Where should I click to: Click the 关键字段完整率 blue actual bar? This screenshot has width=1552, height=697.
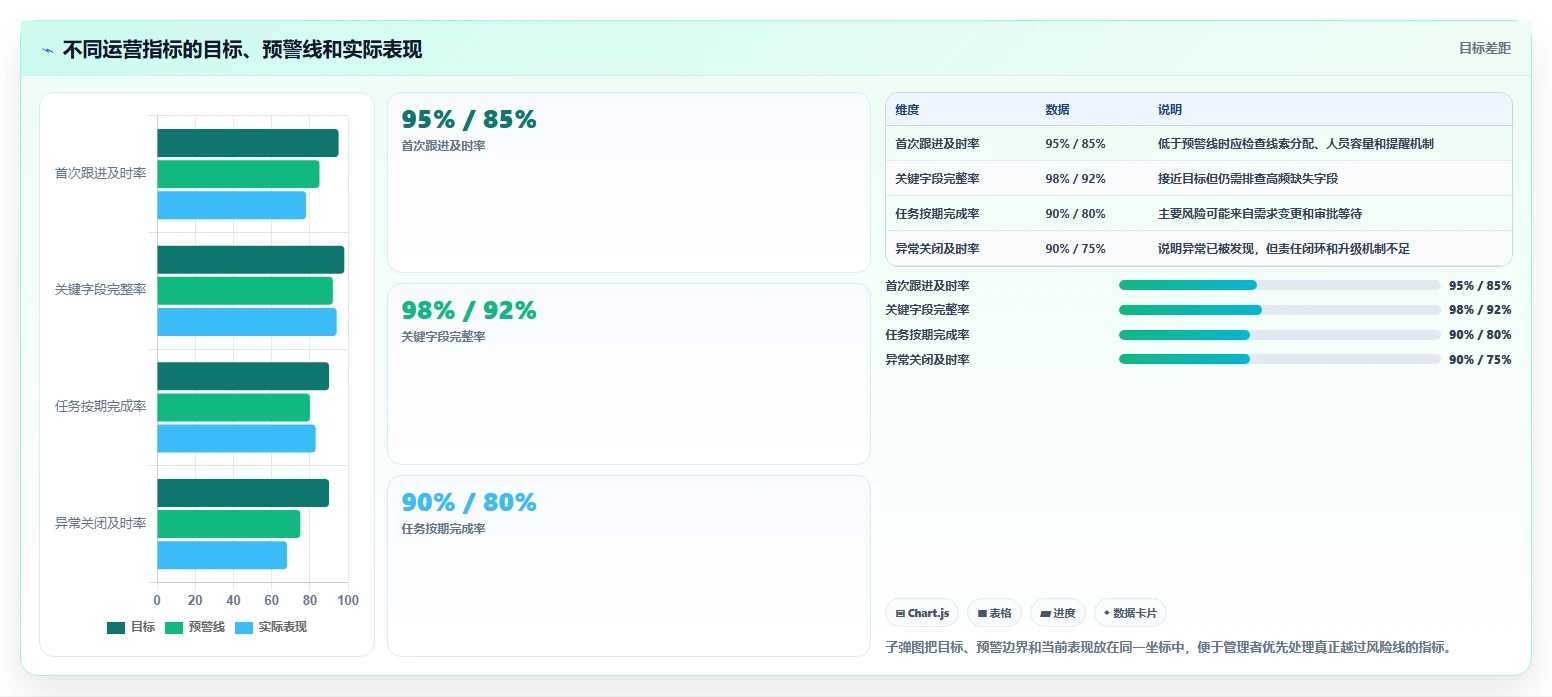click(247, 322)
